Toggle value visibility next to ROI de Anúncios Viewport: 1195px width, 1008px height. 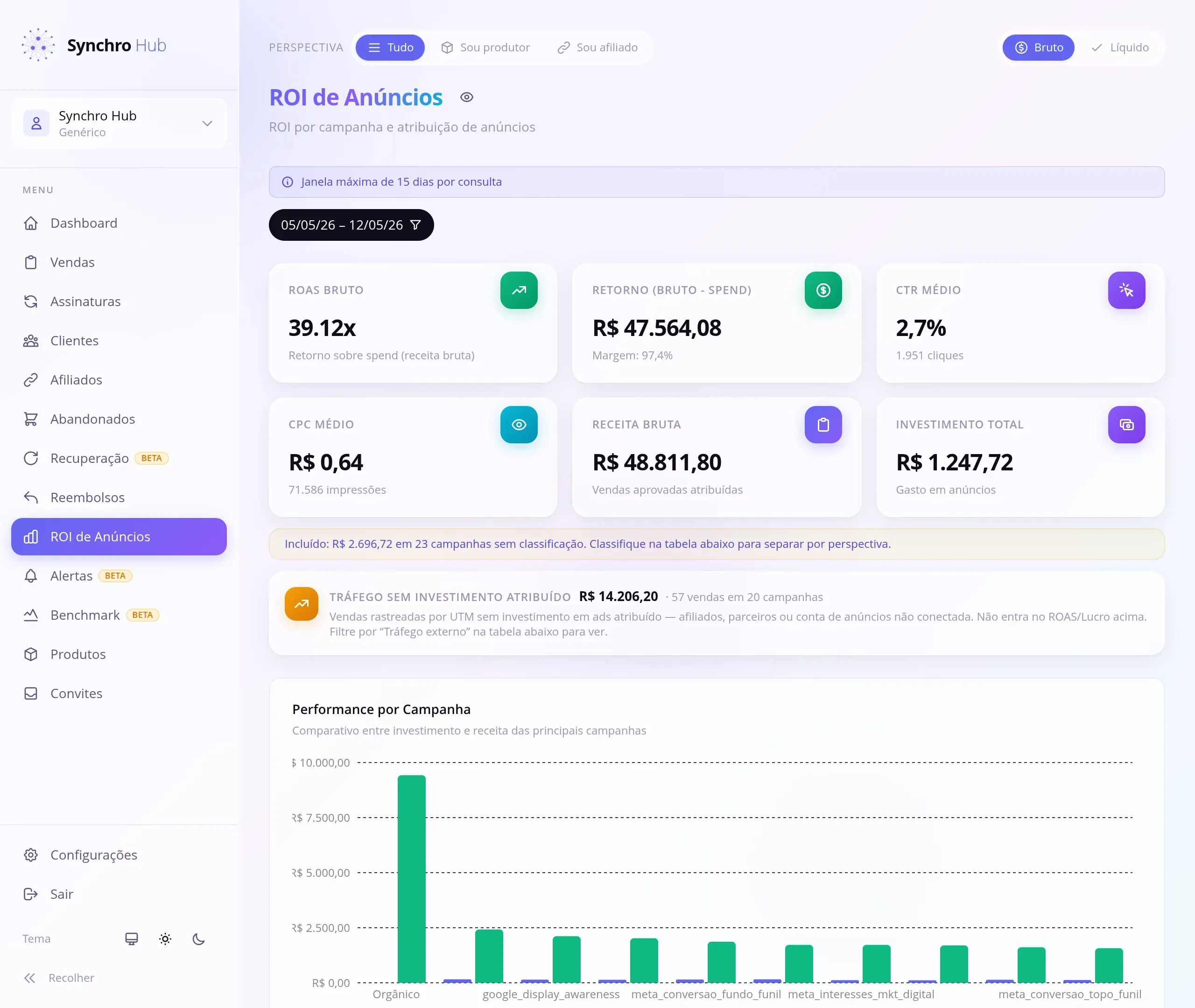point(466,97)
